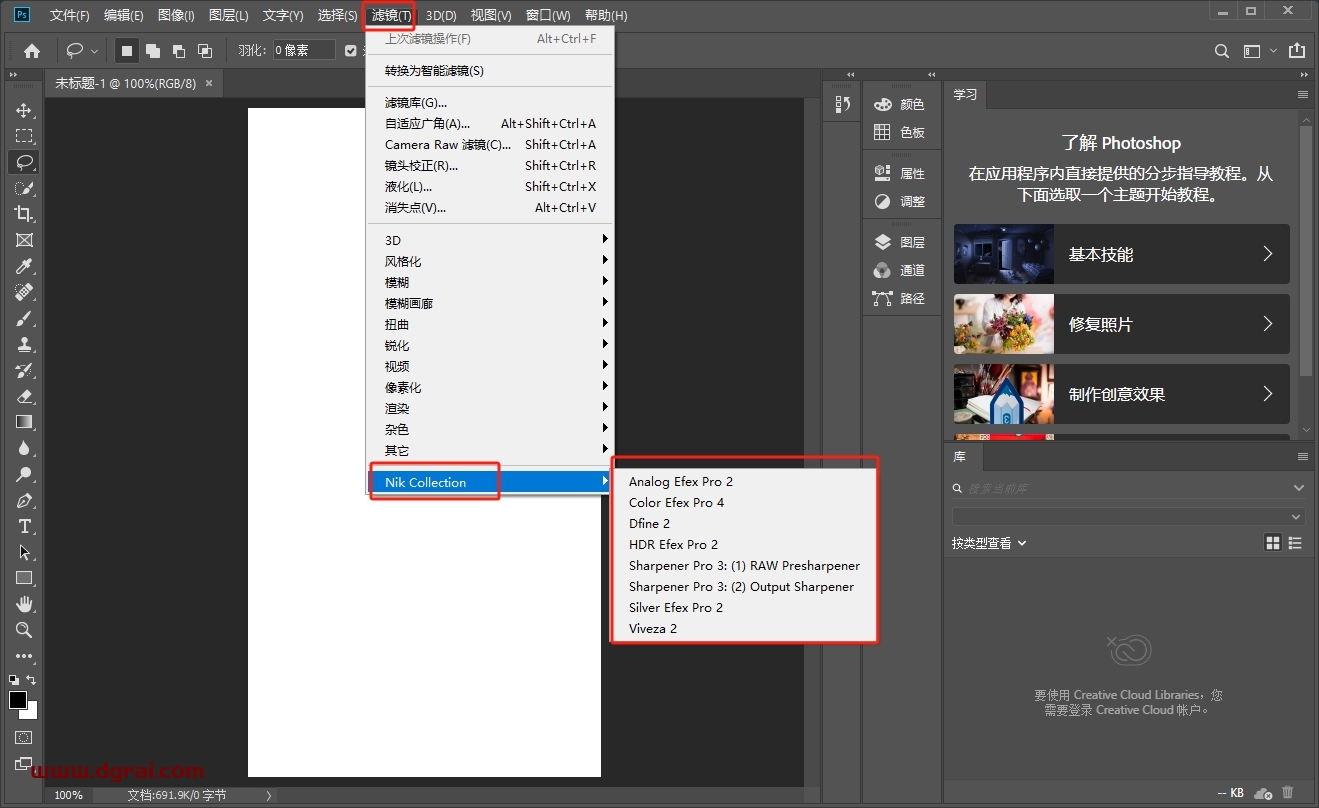
Task: Open 通道 panel button
Action: point(899,270)
